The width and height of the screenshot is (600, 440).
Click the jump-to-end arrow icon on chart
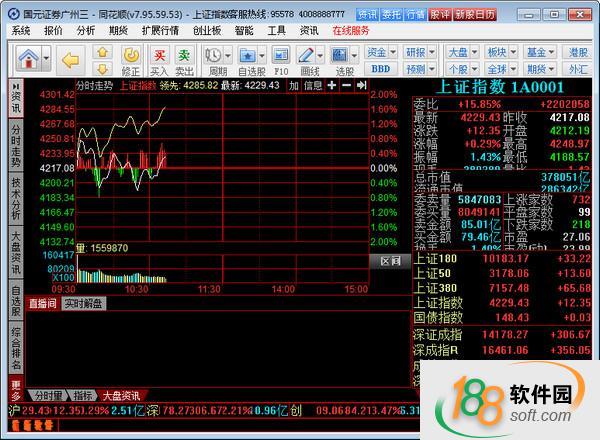361,85
